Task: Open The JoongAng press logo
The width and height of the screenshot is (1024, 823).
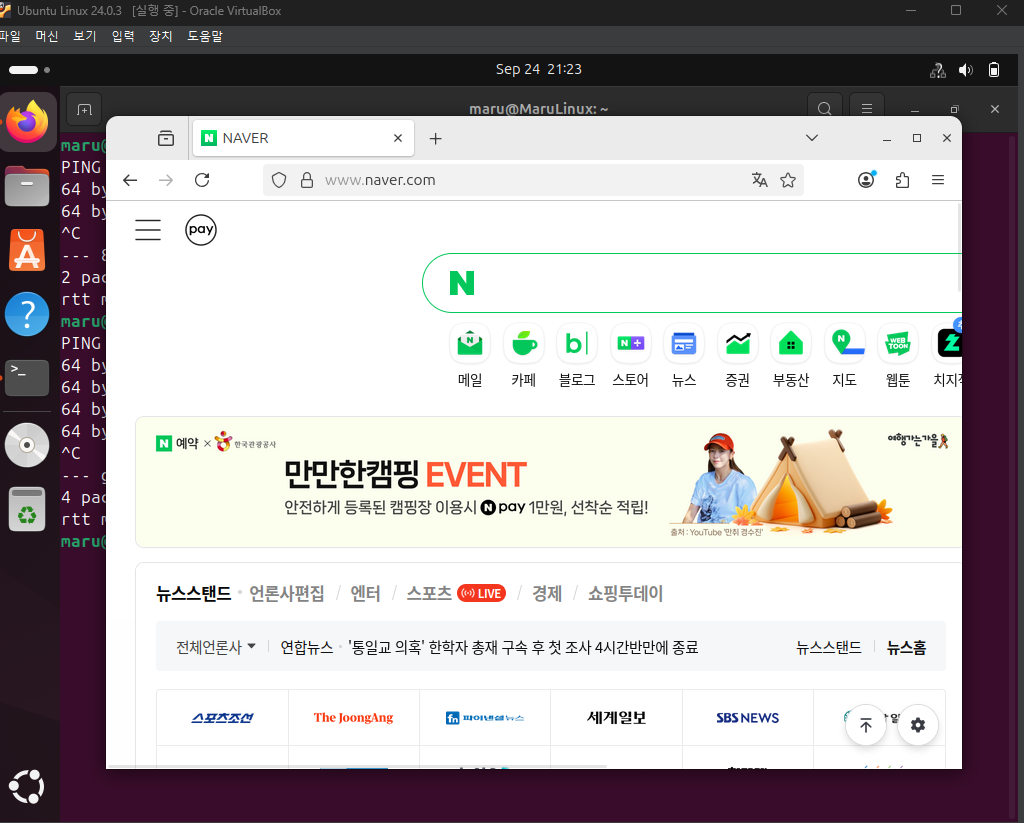Action: (x=353, y=718)
